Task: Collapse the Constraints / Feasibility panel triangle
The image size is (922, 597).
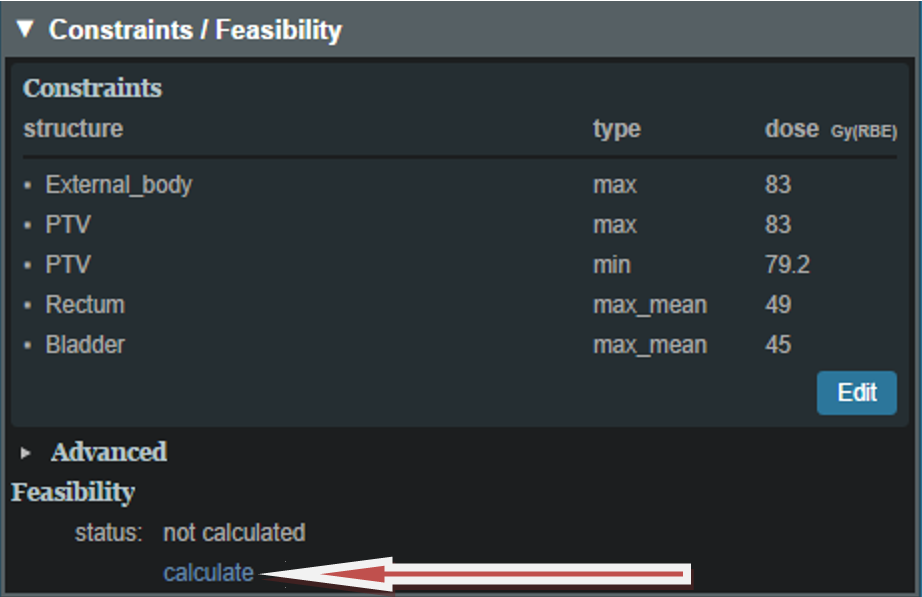Action: (26, 30)
